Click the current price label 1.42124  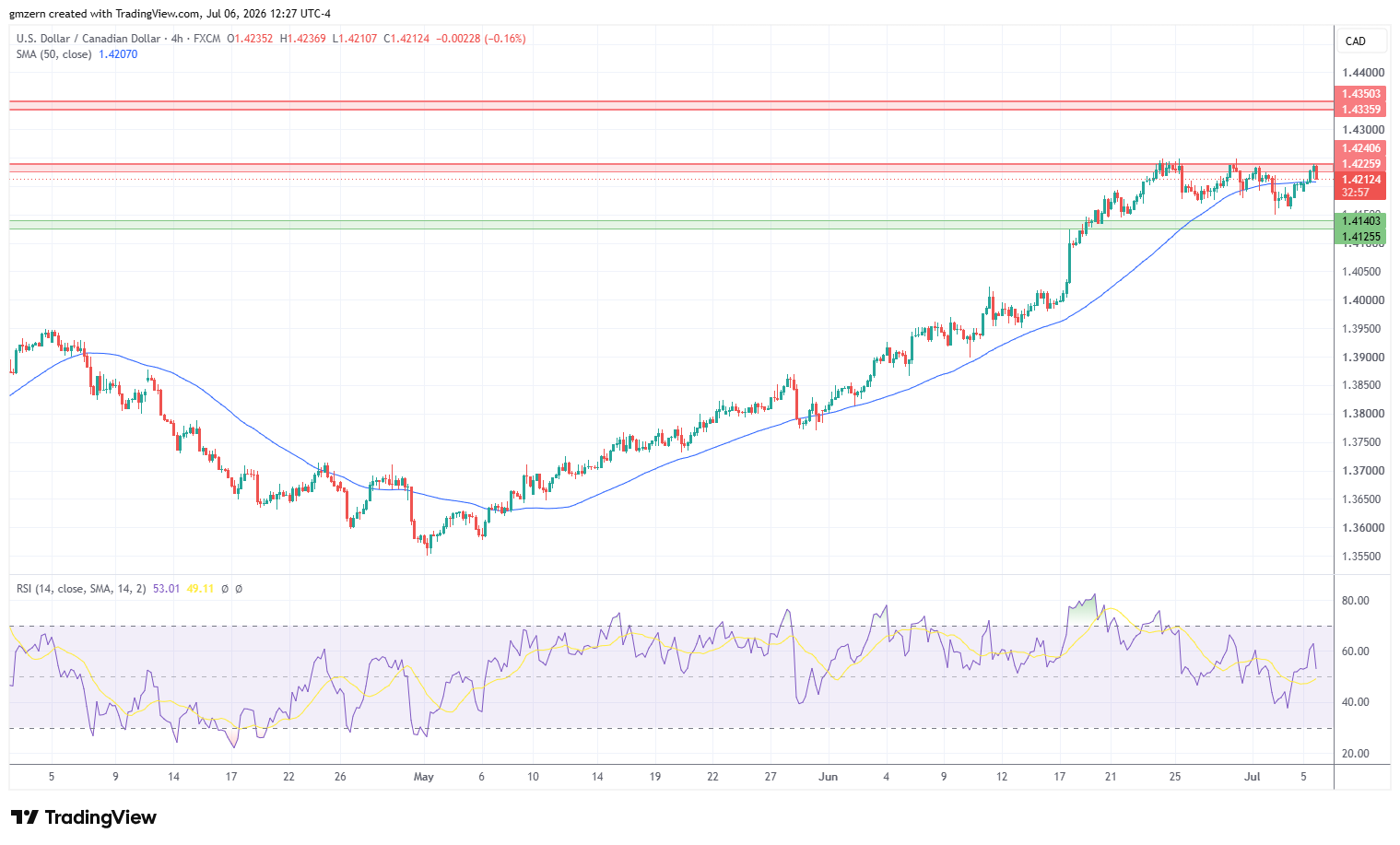pyautogui.click(x=1360, y=180)
